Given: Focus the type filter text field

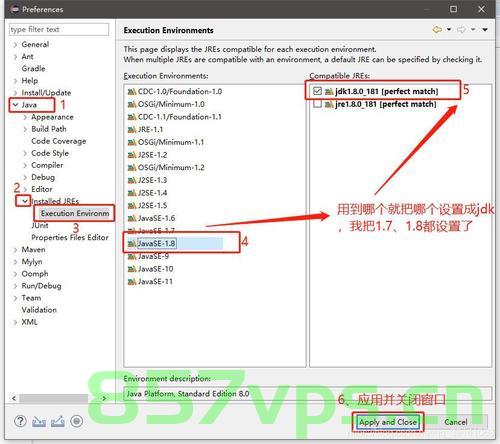Looking at the screenshot, I should point(59,29).
